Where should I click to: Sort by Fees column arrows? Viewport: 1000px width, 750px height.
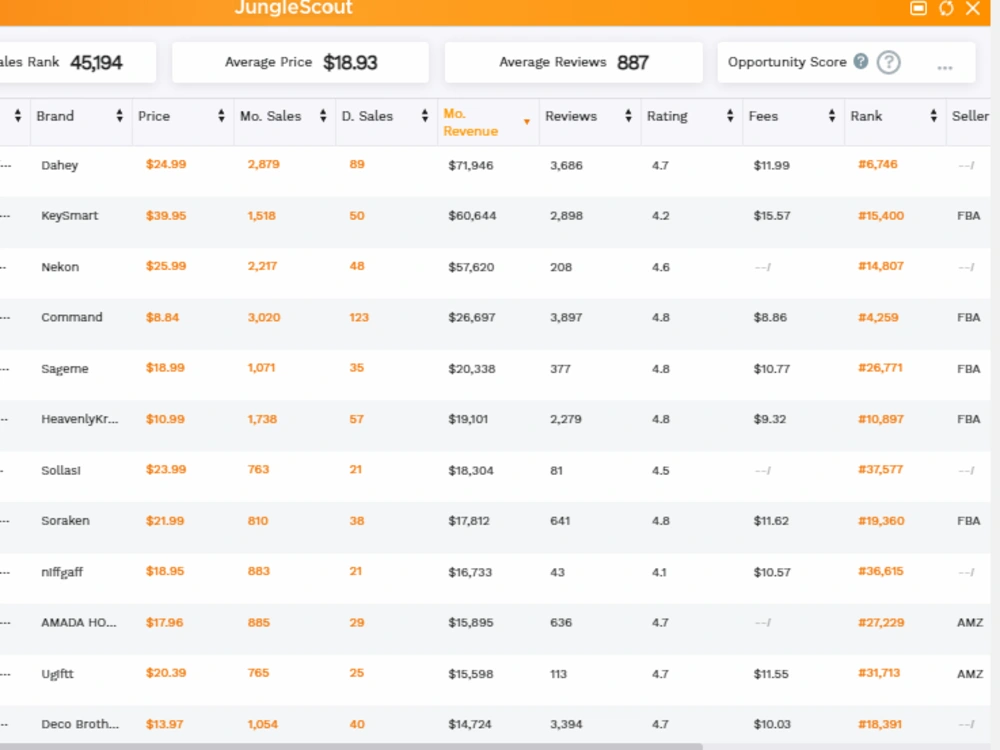[x=832, y=115]
